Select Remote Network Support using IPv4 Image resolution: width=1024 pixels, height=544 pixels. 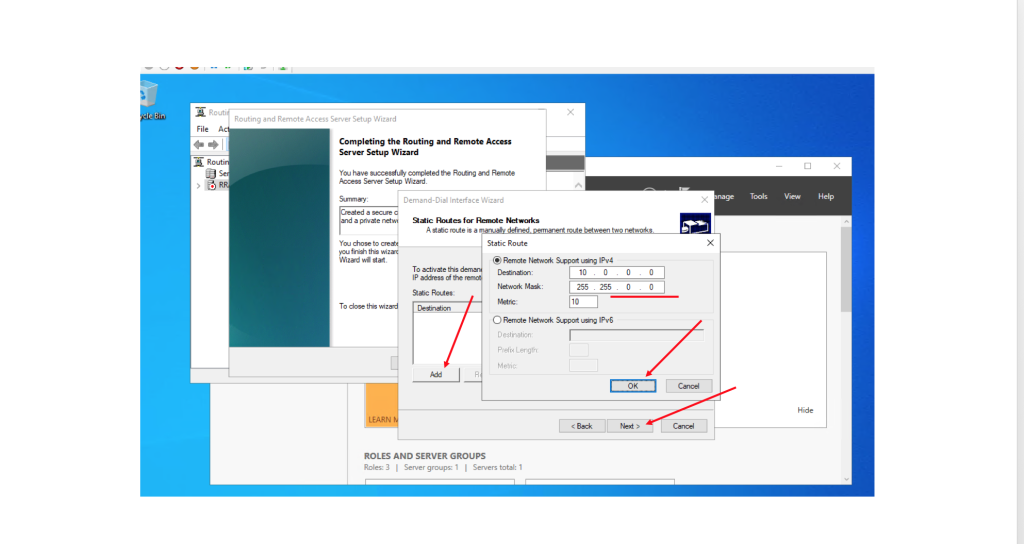(497, 259)
